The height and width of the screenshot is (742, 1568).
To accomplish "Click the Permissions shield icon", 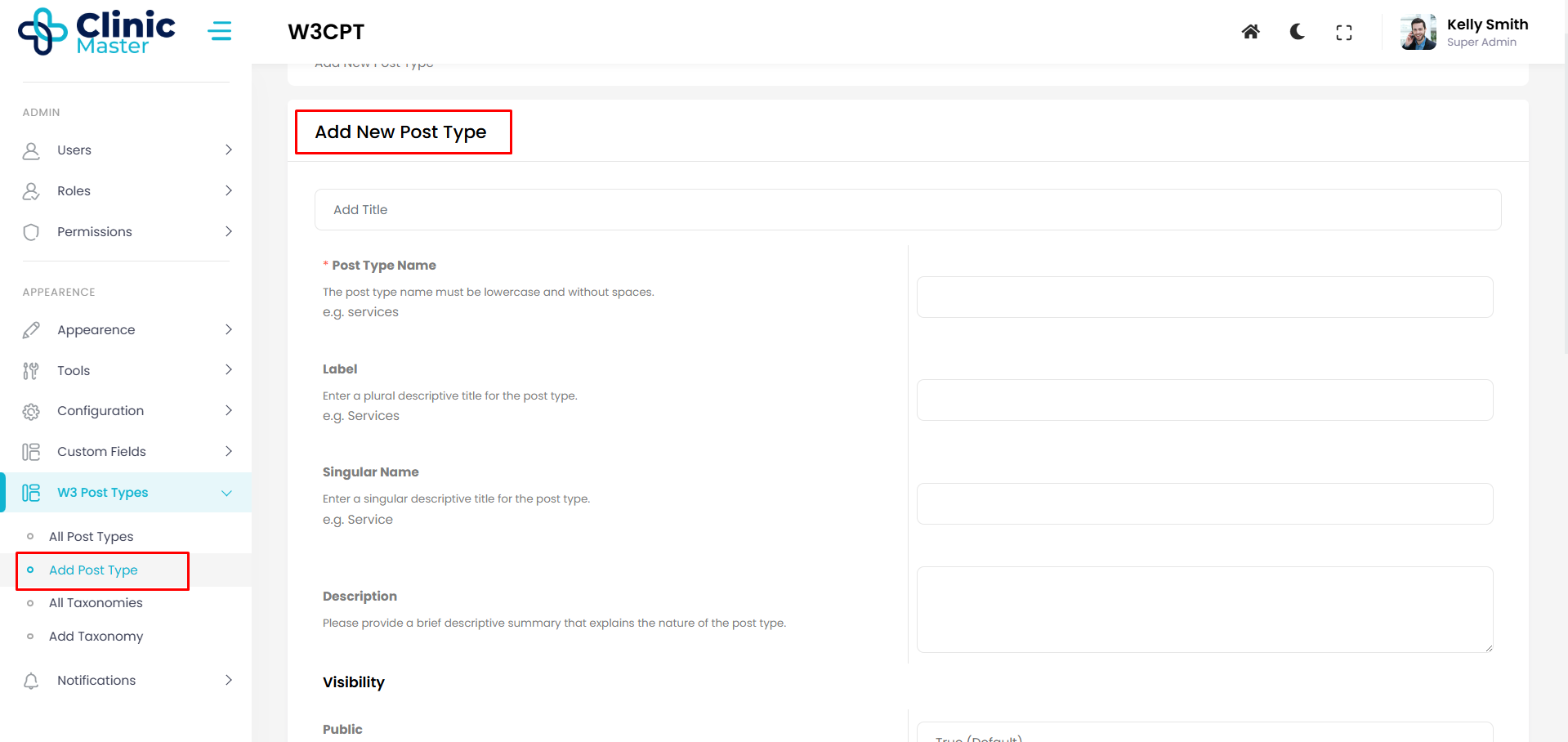I will click(31, 232).
